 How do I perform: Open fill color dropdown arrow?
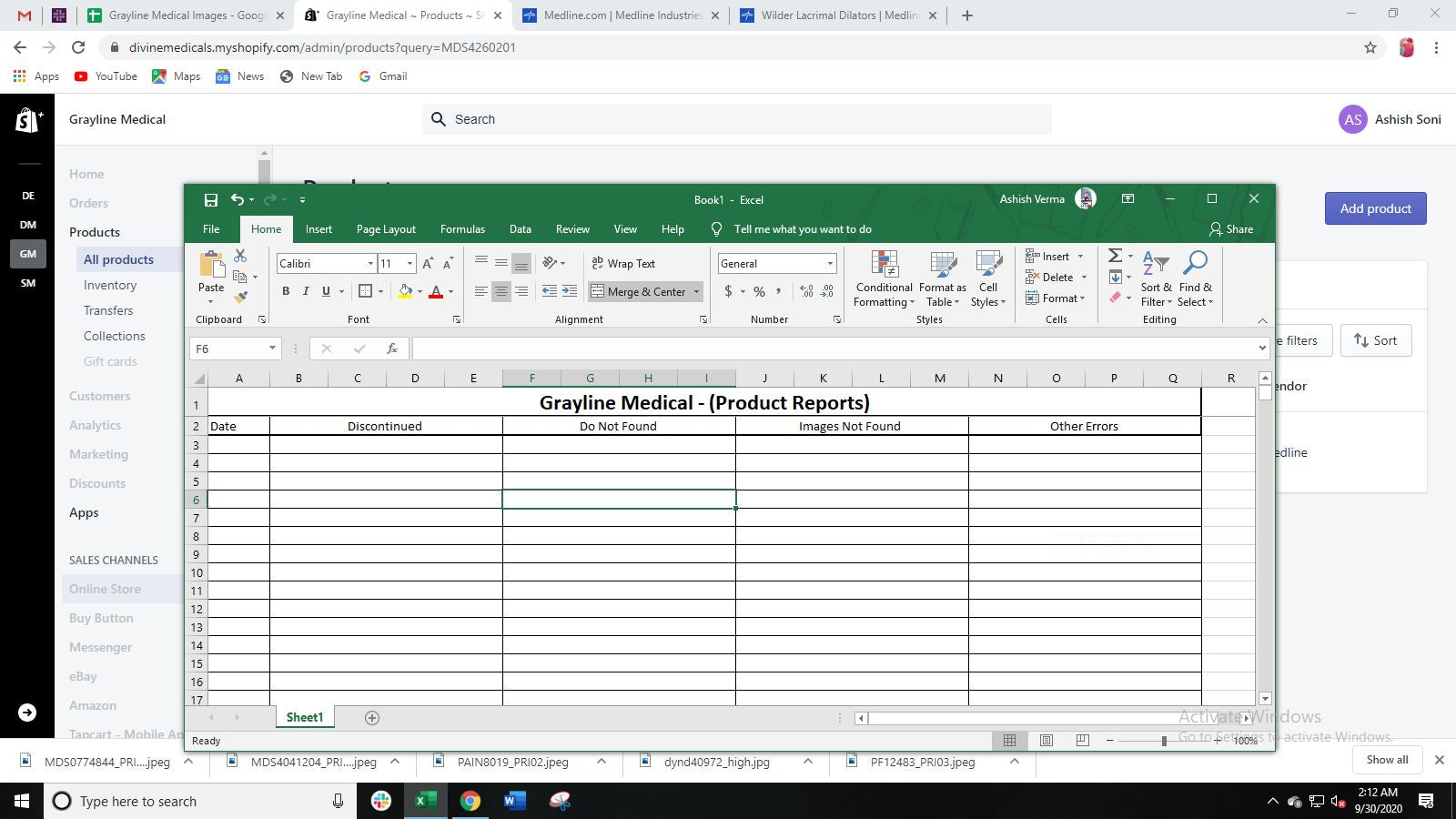420,291
